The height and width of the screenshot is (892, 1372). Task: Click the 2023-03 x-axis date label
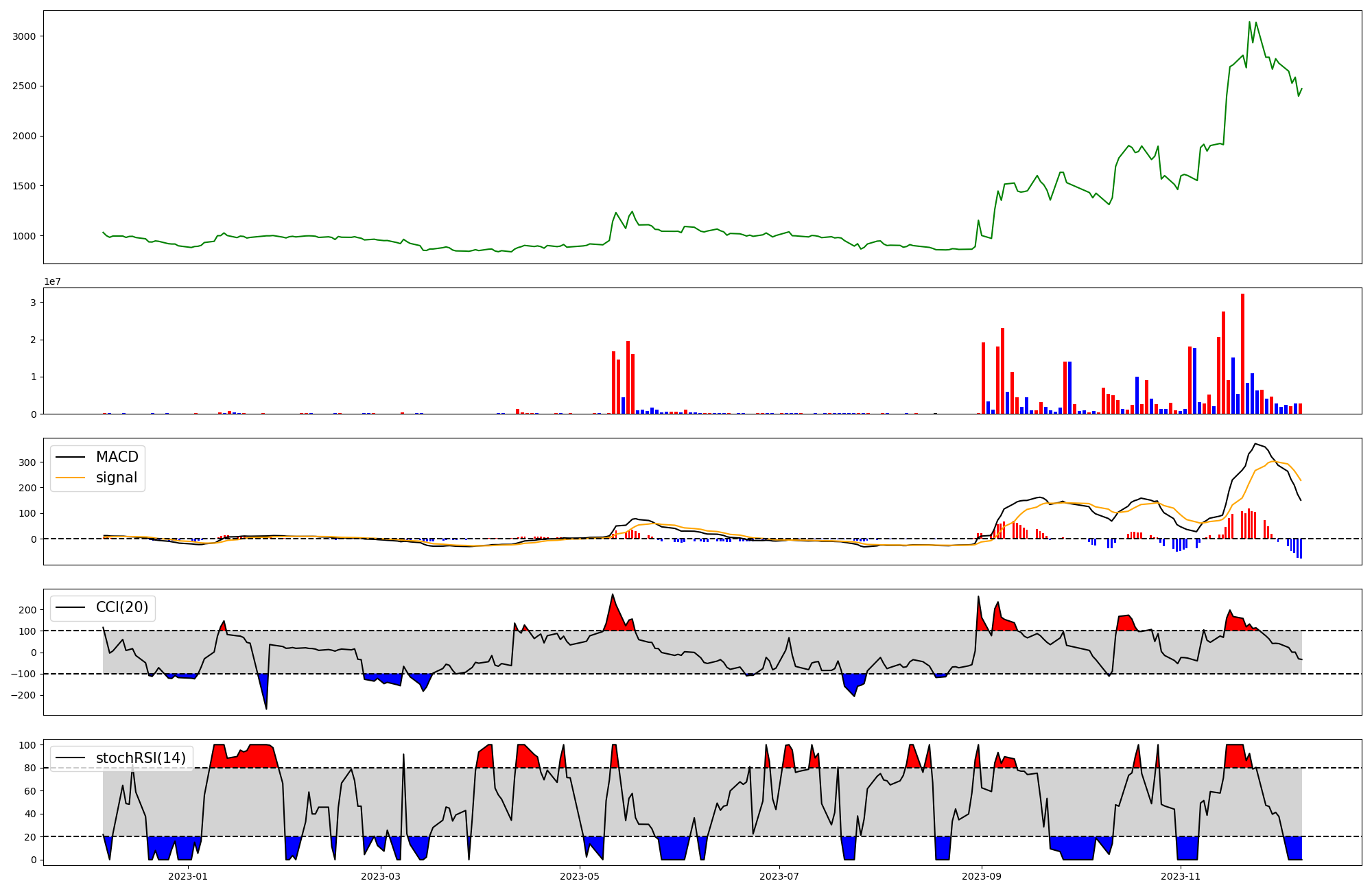(x=380, y=876)
